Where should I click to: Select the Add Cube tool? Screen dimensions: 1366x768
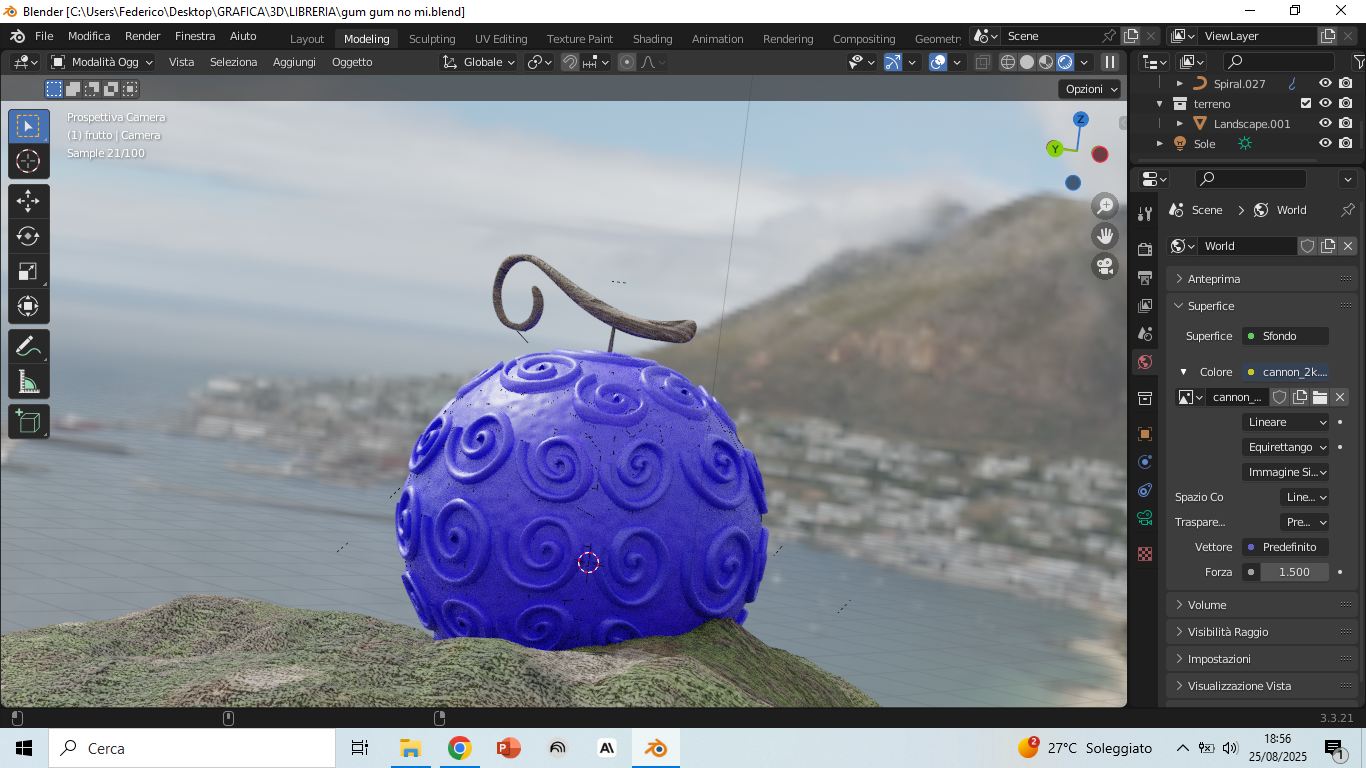coord(29,421)
